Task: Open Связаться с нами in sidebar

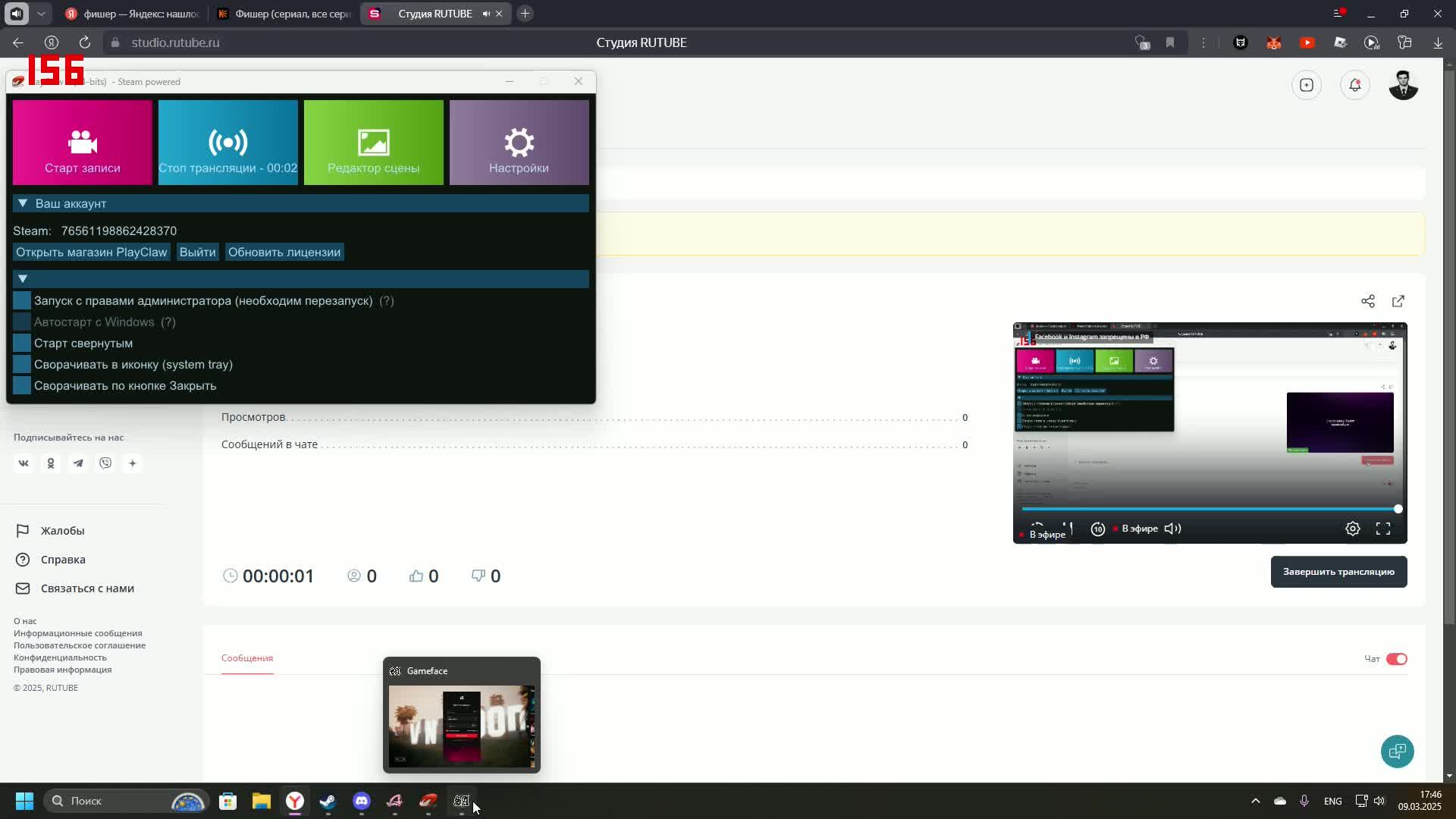Action: click(x=75, y=588)
